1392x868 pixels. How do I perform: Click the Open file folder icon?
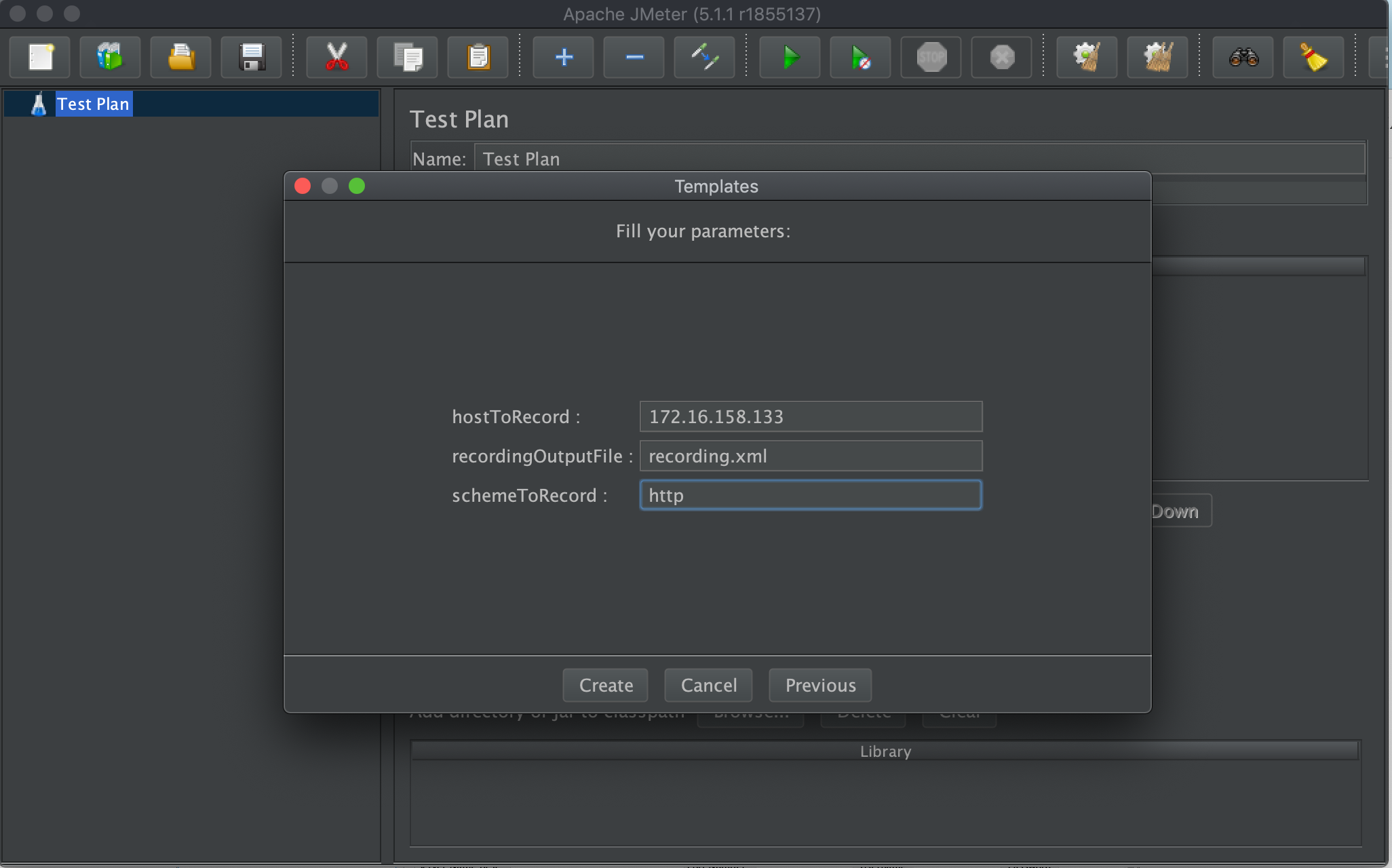pos(180,57)
